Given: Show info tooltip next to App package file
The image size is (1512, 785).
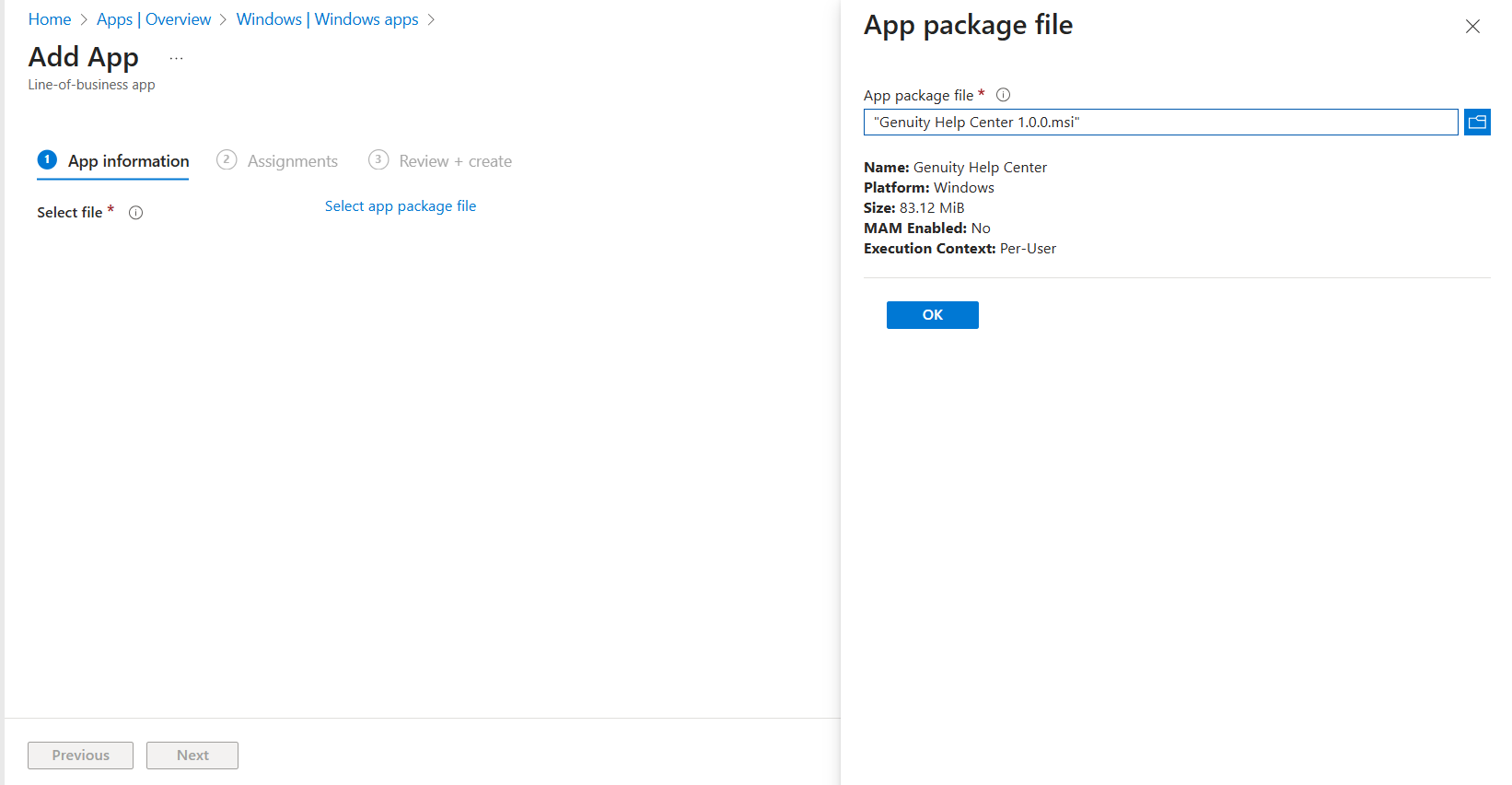Looking at the screenshot, I should tap(1004, 95).
